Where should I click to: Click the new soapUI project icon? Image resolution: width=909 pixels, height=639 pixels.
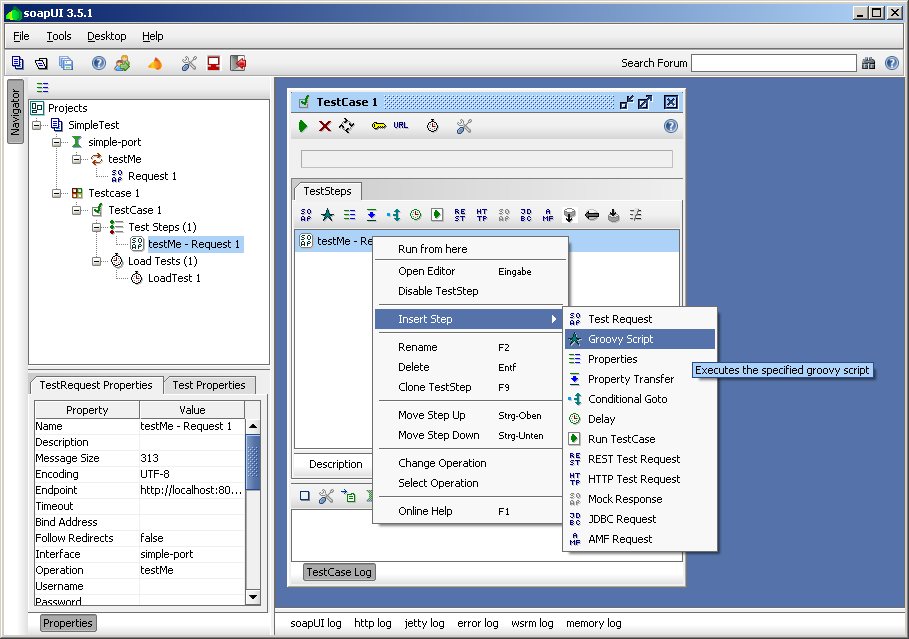(17, 63)
